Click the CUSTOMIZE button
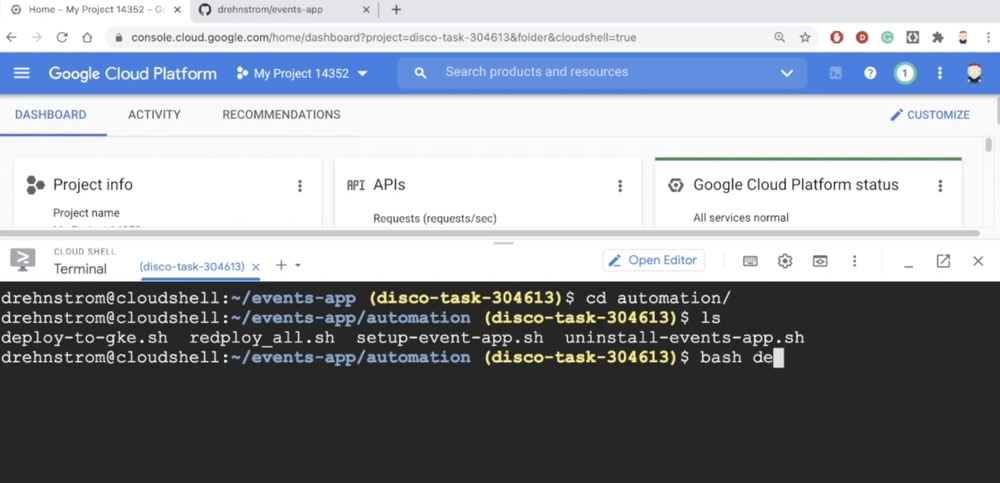 pyautogui.click(x=930, y=115)
